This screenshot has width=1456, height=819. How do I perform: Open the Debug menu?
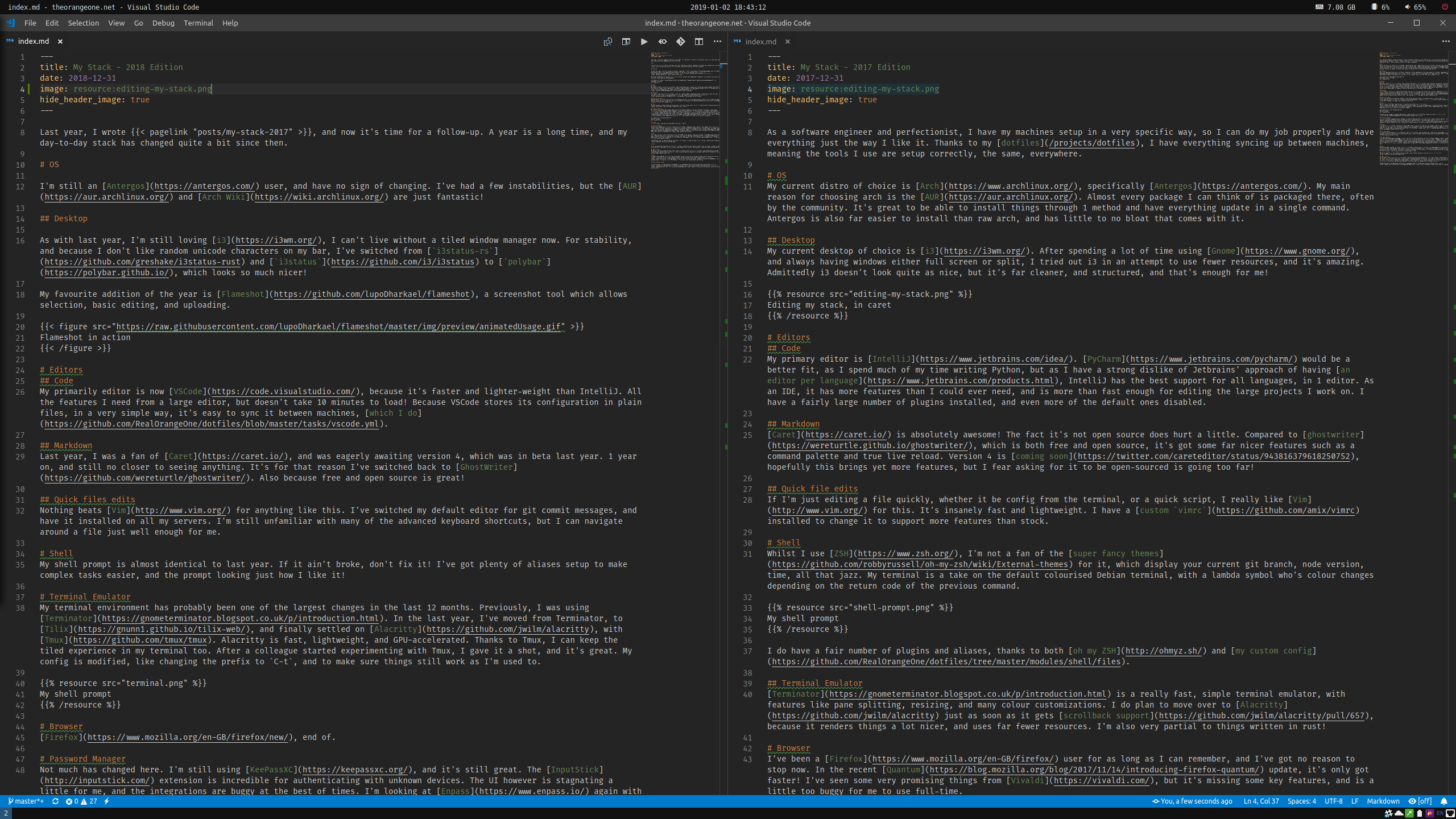pyautogui.click(x=163, y=23)
